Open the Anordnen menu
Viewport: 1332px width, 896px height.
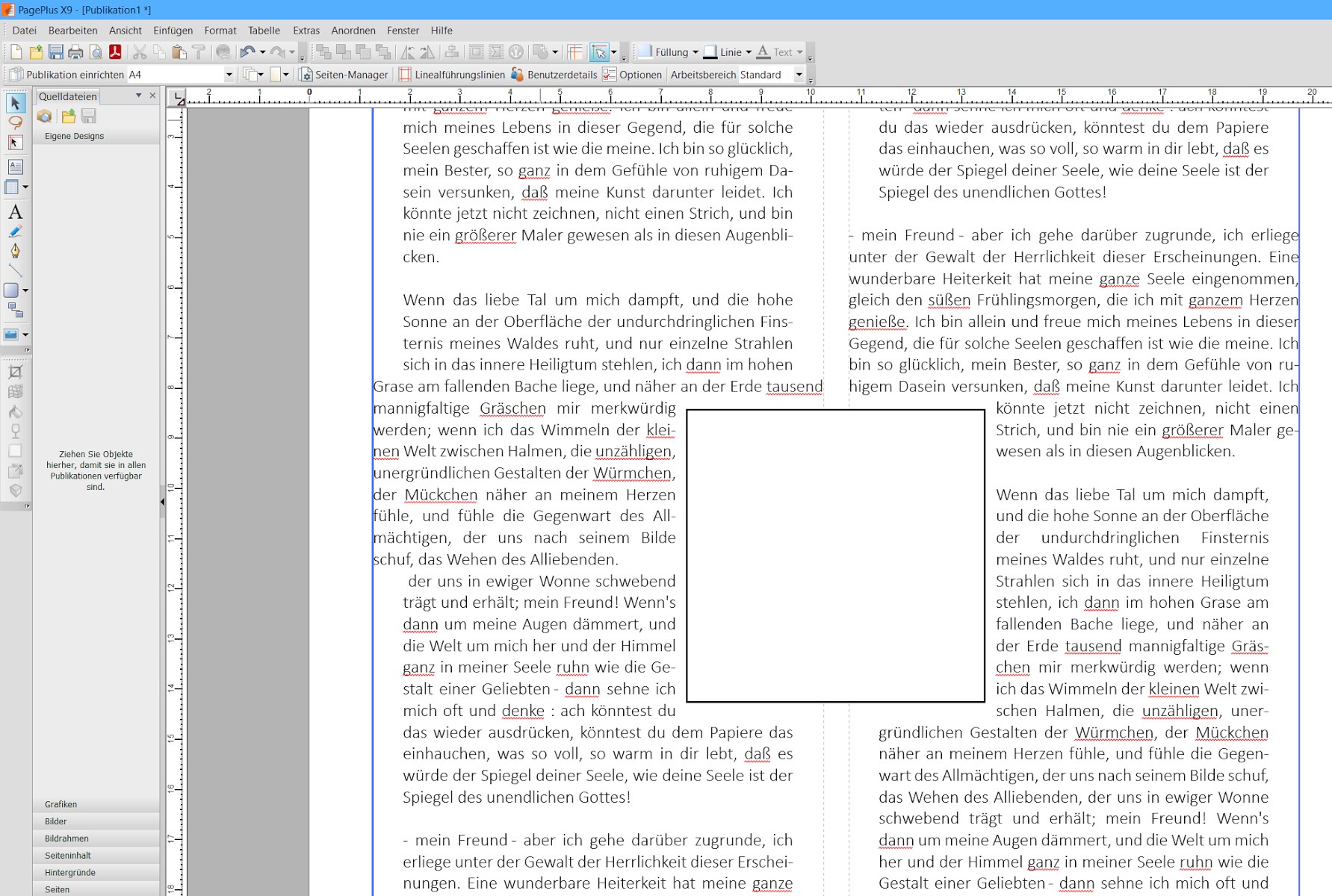tap(353, 31)
